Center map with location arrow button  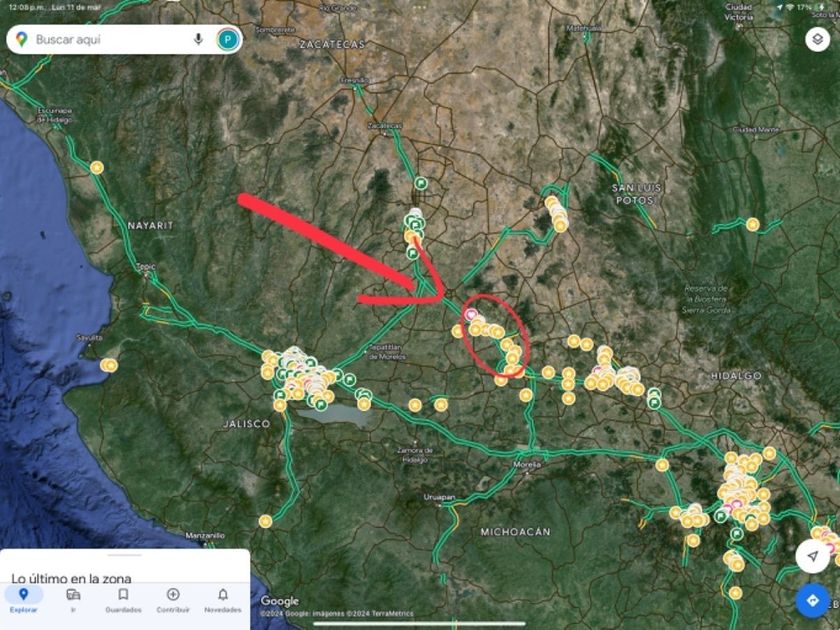(x=813, y=556)
